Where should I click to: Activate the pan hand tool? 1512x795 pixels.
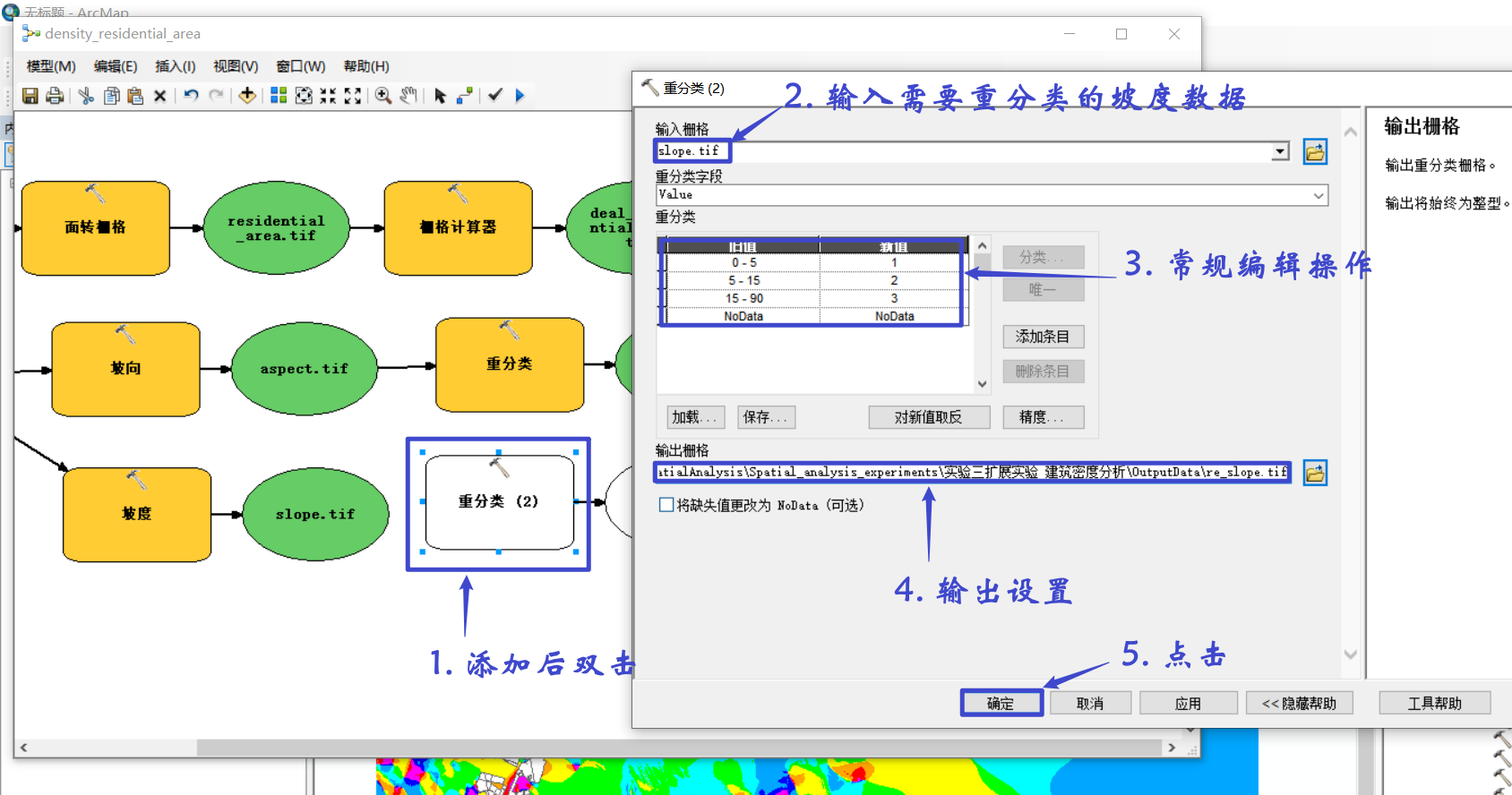pyautogui.click(x=408, y=96)
